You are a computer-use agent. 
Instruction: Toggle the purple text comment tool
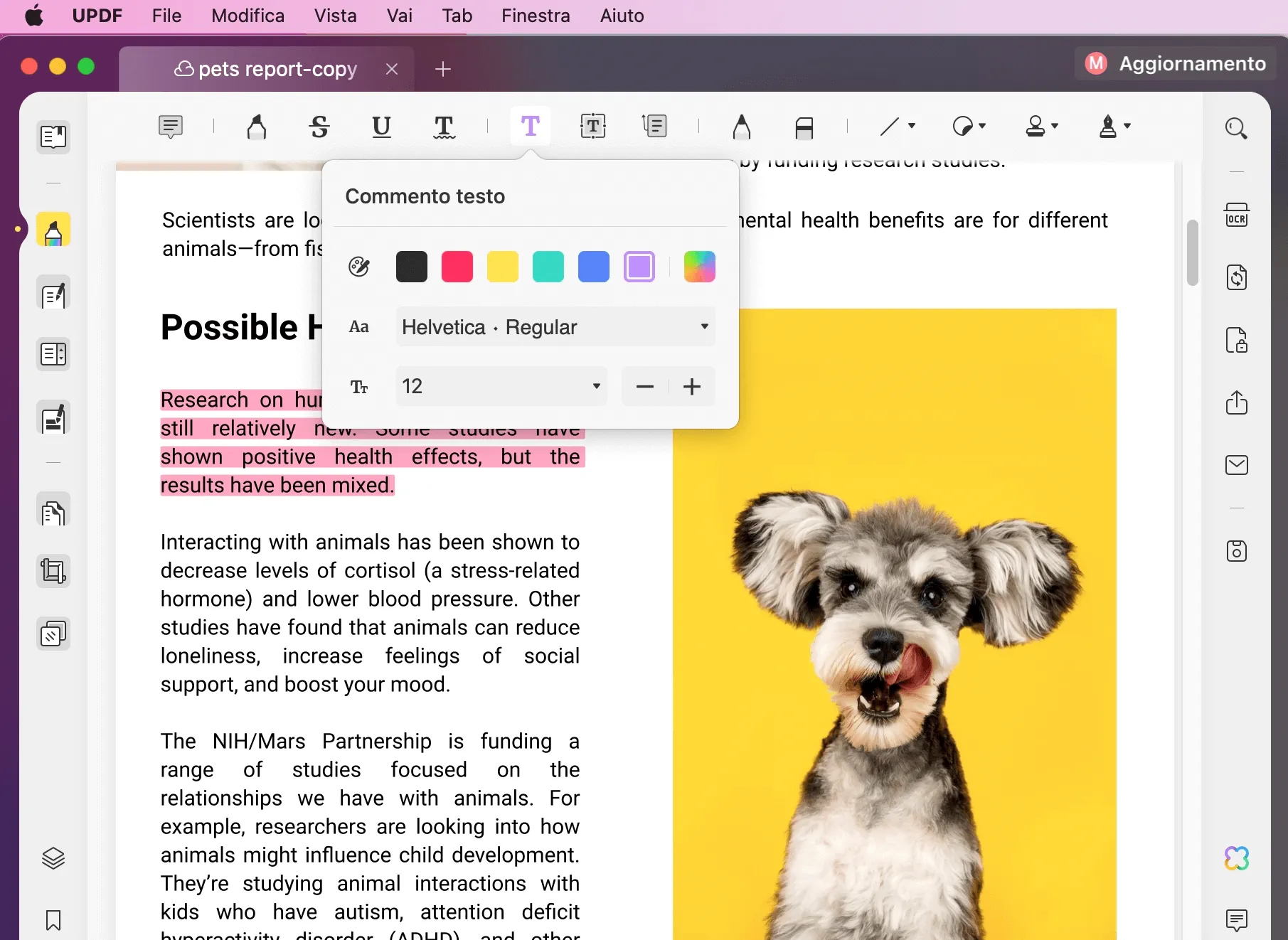point(531,127)
